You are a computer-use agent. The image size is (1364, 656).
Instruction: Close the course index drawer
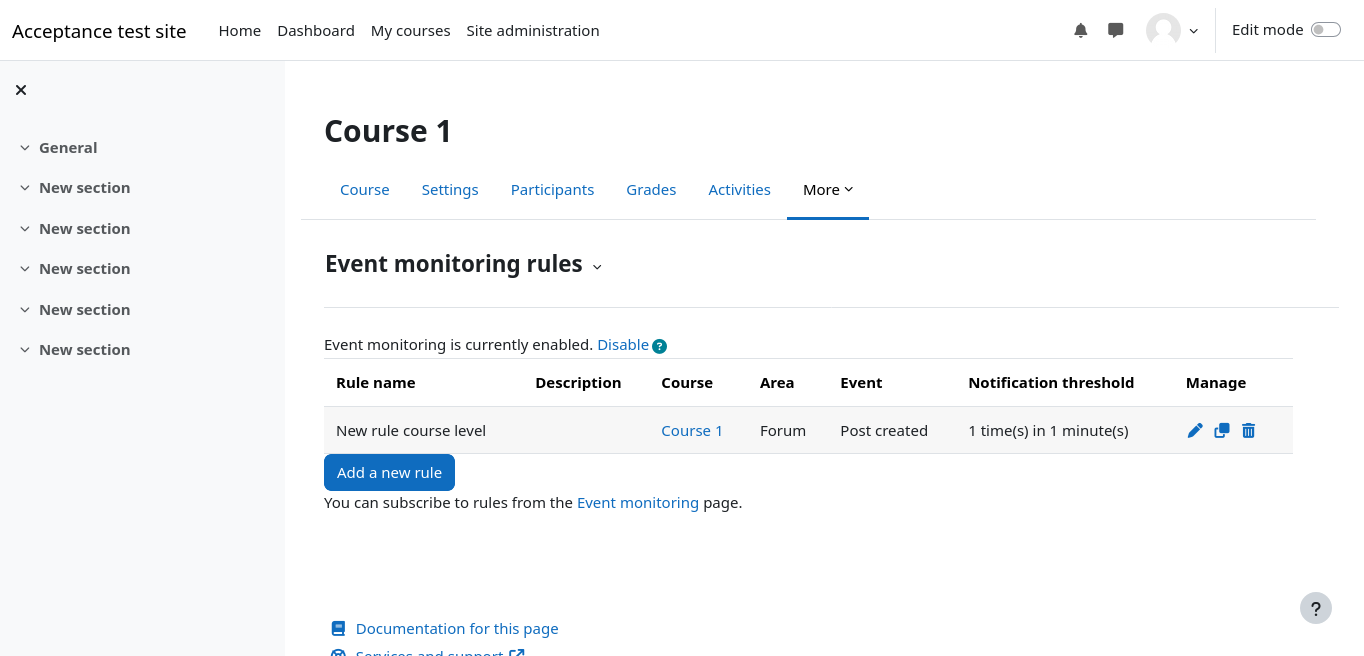click(x=21, y=90)
